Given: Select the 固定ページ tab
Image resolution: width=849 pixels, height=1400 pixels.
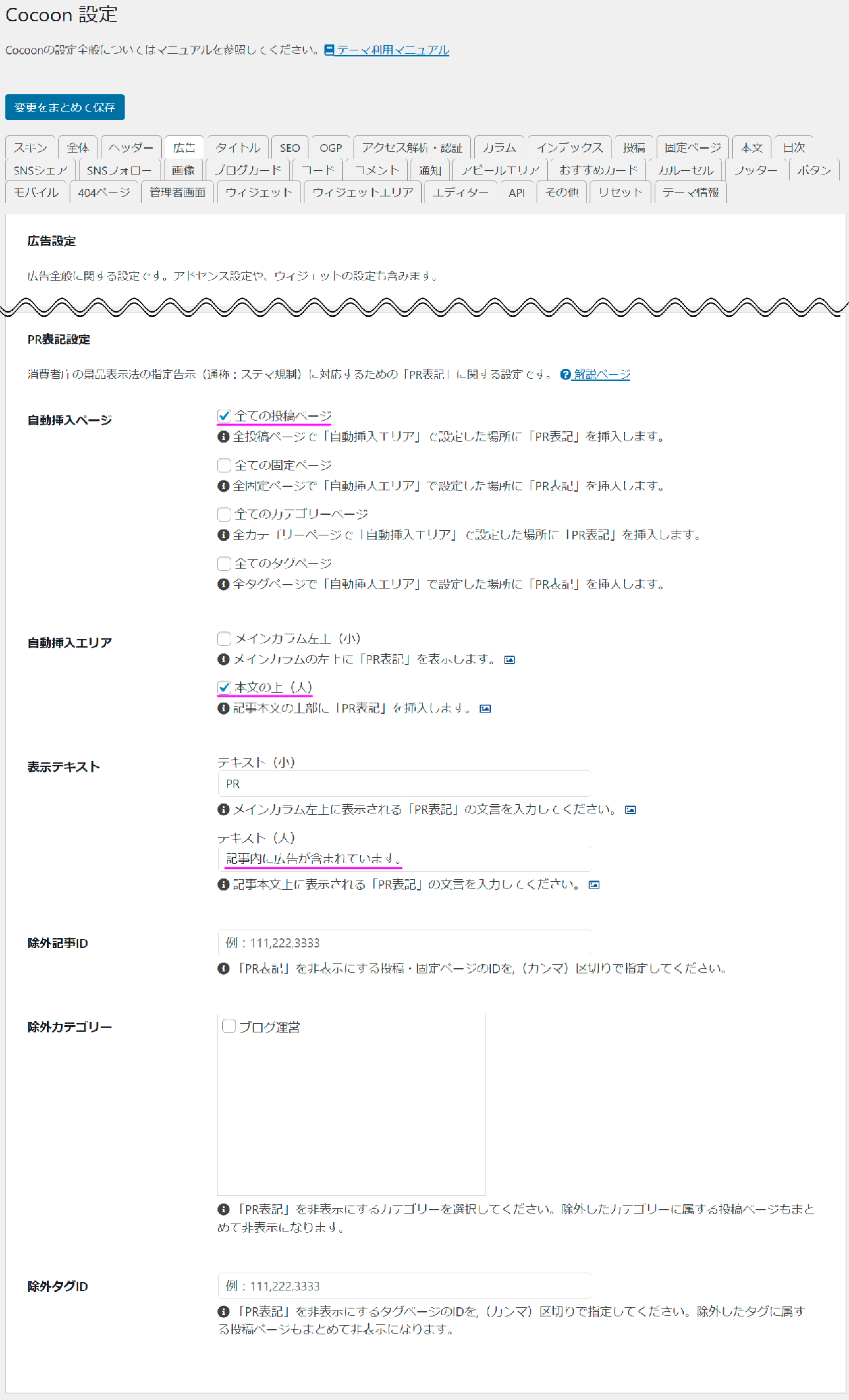Looking at the screenshot, I should coord(693,147).
